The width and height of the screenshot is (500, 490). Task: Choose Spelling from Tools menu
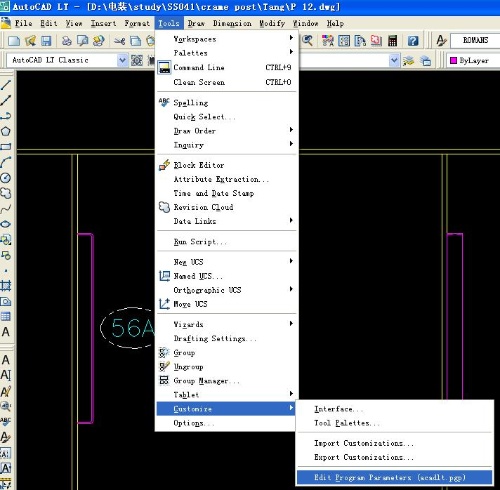(227, 103)
